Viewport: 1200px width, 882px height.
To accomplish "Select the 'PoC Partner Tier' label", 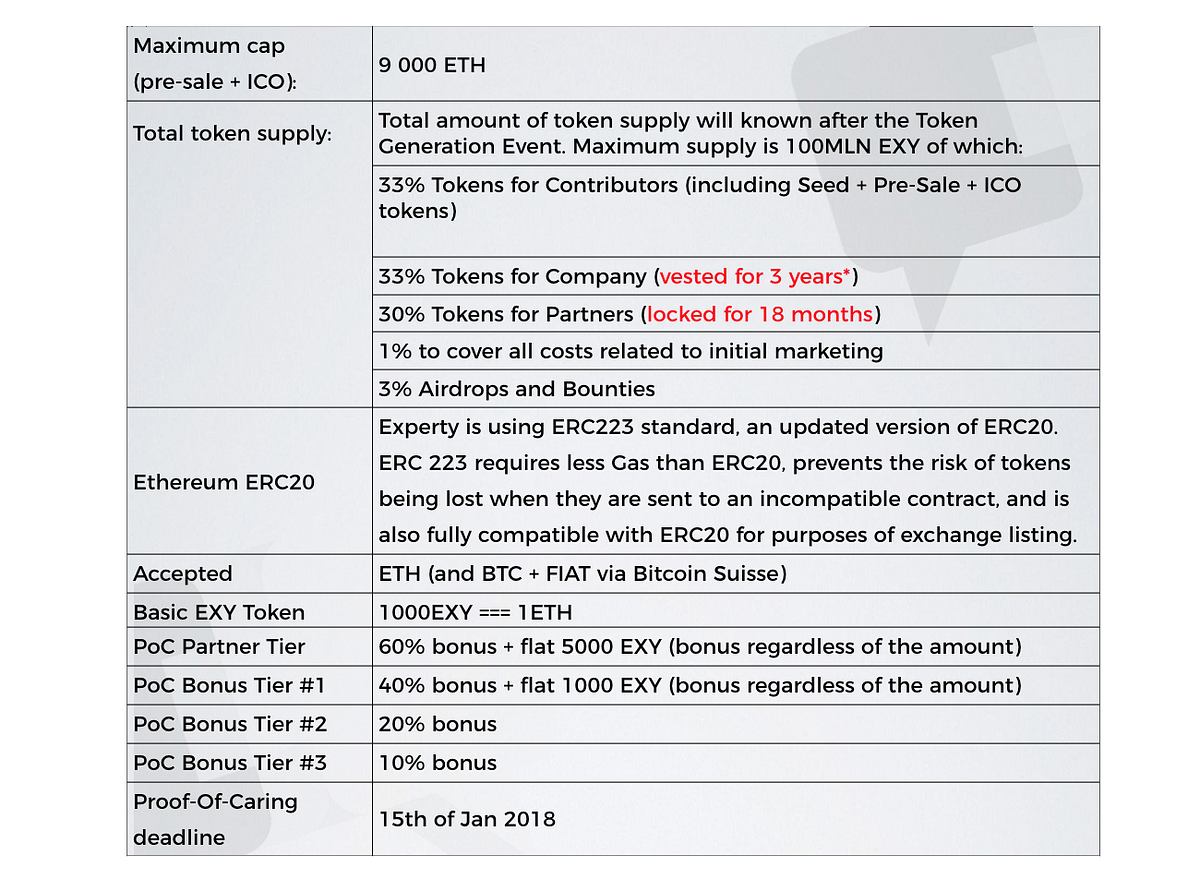I will pos(219,647).
